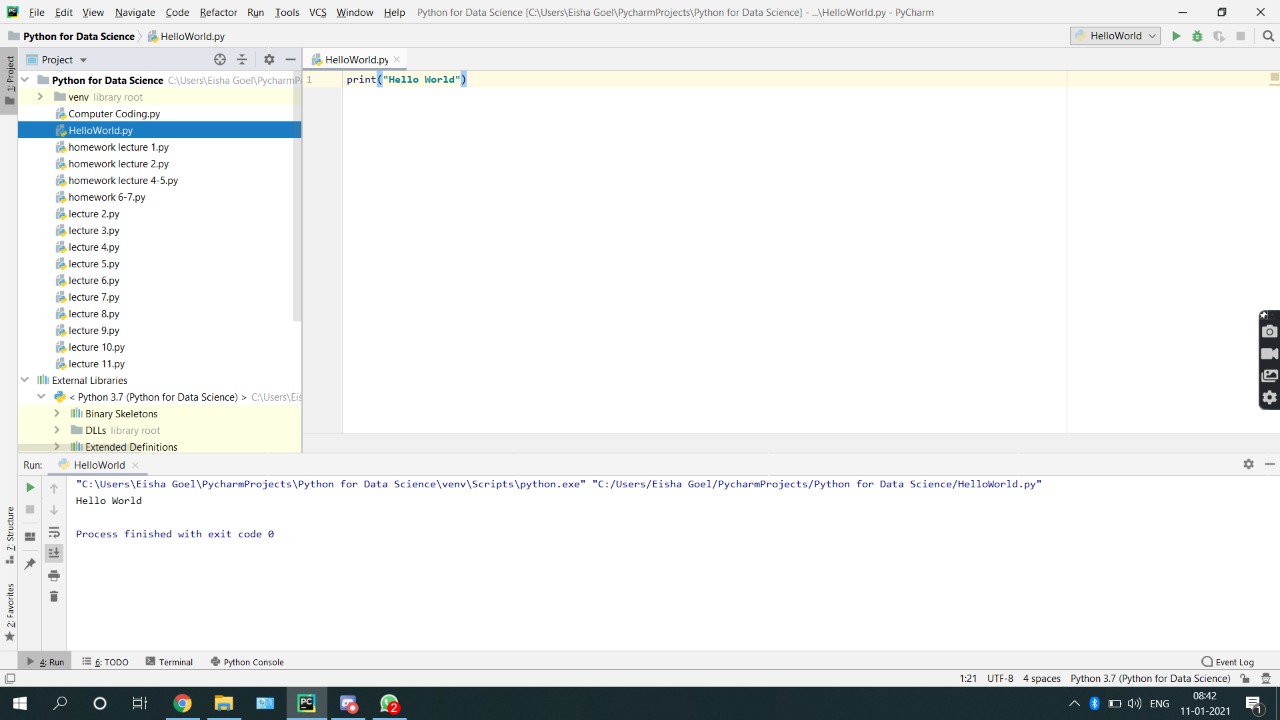This screenshot has height=720, width=1280.
Task: Open File Explorer from the taskbar
Action: pyautogui.click(x=223, y=703)
